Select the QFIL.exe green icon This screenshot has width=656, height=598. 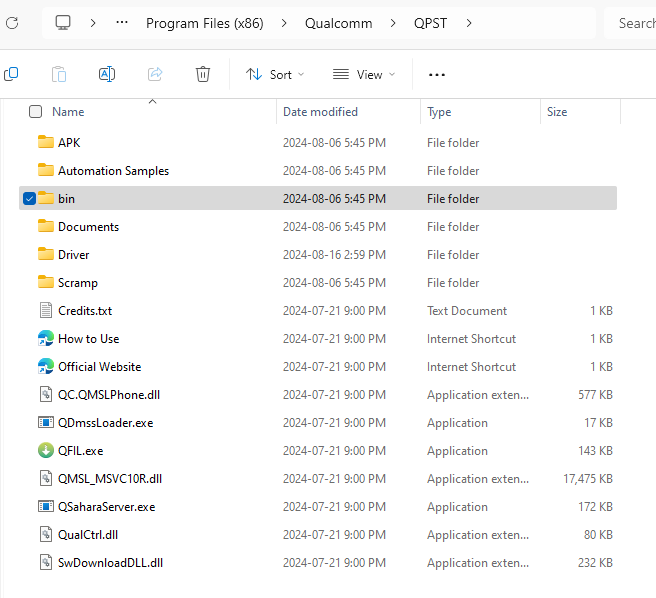point(46,451)
